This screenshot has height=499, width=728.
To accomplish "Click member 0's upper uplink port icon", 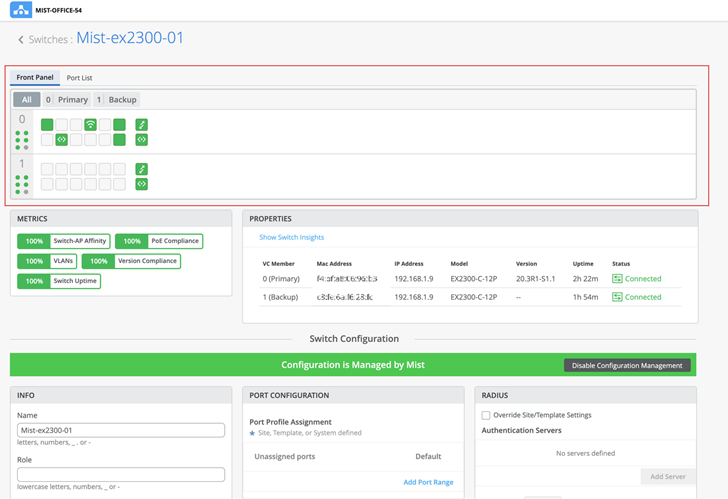I will tap(142, 125).
